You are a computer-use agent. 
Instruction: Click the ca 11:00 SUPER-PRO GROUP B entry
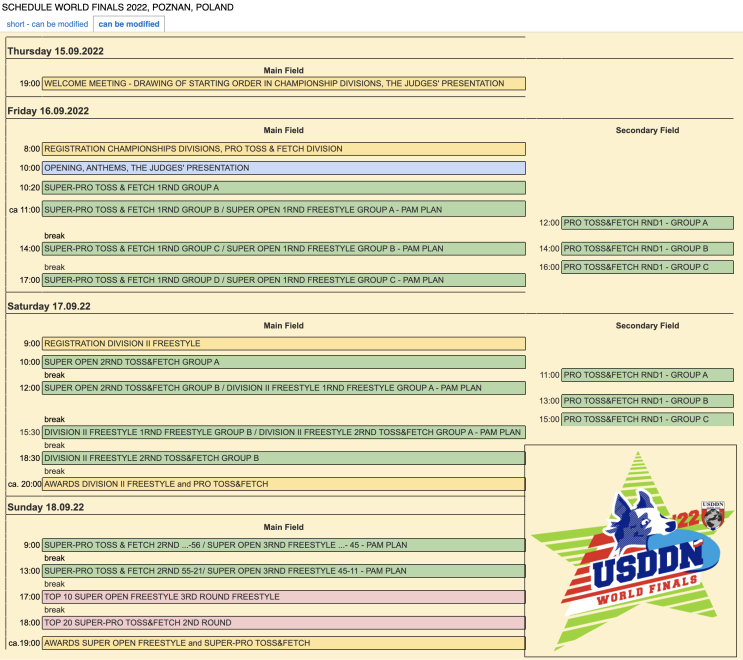[284, 209]
